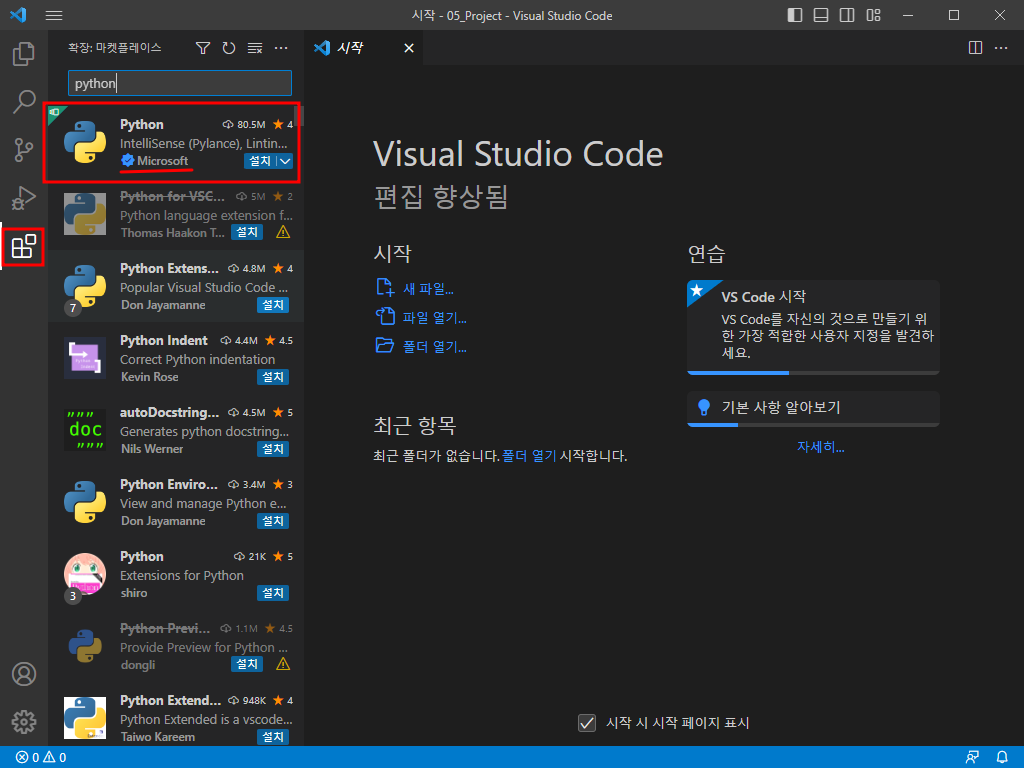Install Python for VSCode by Thomas Haakon
The image size is (1024, 768).
tap(247, 232)
